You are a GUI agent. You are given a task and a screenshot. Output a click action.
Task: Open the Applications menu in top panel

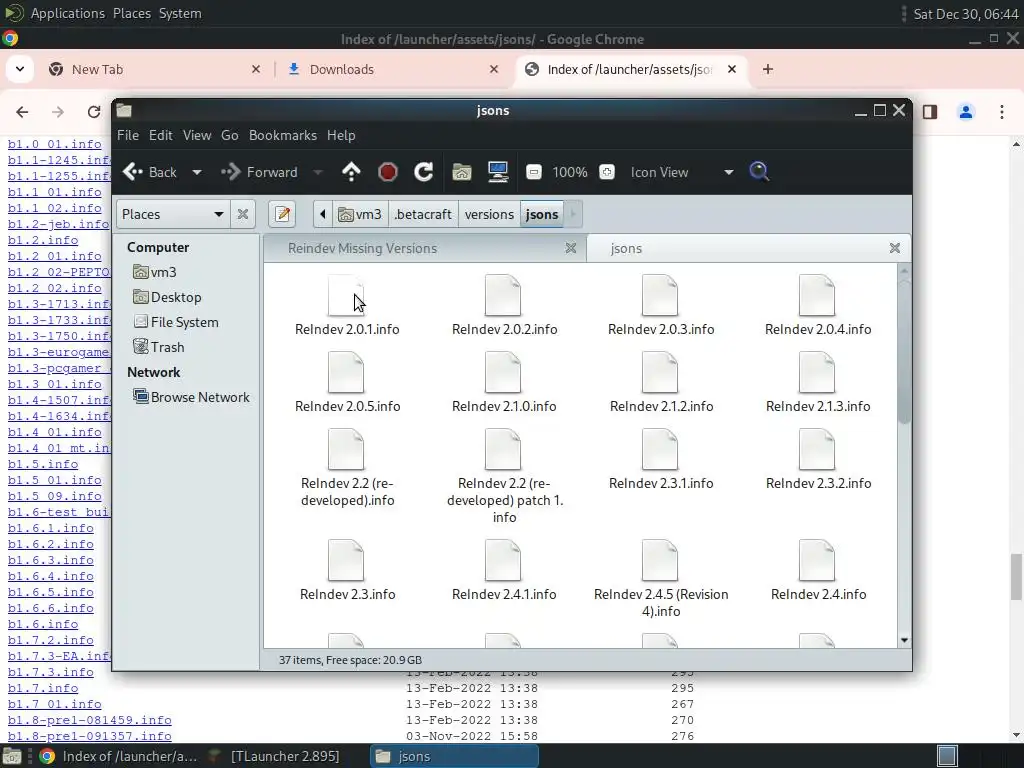tap(67, 13)
